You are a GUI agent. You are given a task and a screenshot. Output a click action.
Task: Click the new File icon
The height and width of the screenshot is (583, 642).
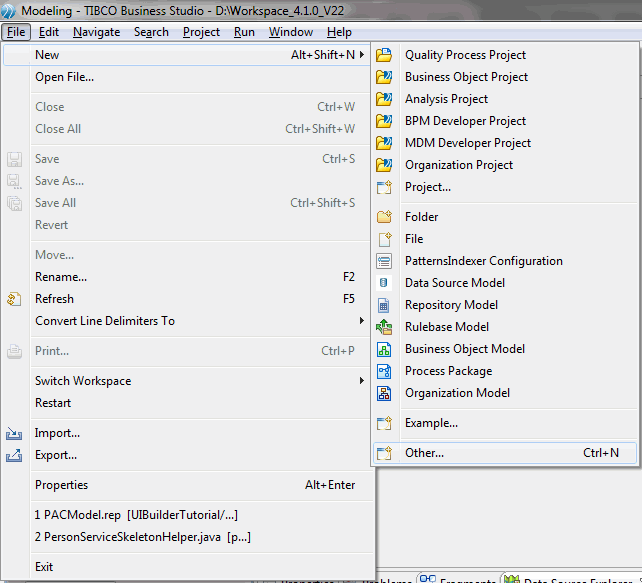(x=384, y=239)
